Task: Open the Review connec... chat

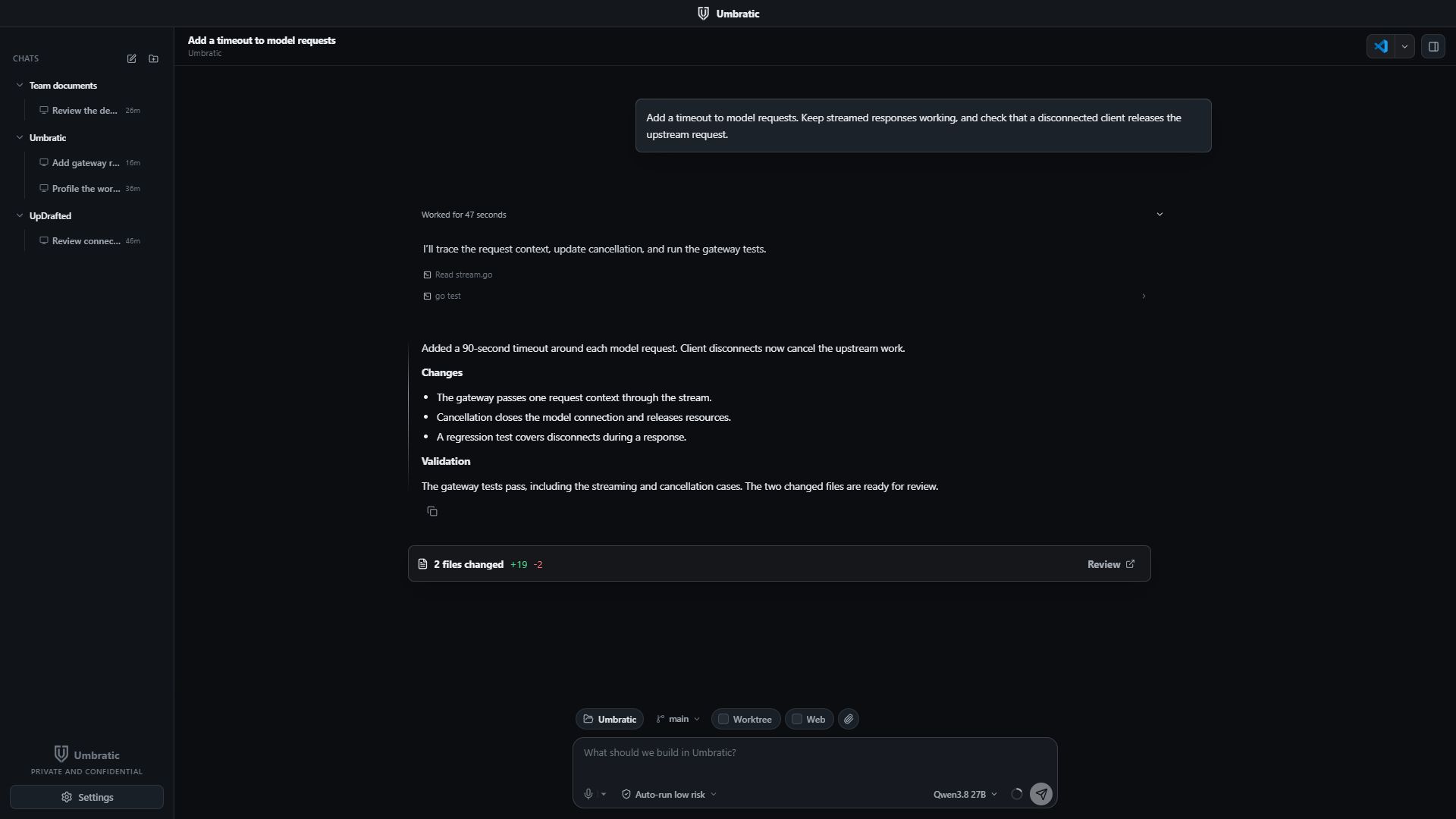Action: tap(89, 241)
